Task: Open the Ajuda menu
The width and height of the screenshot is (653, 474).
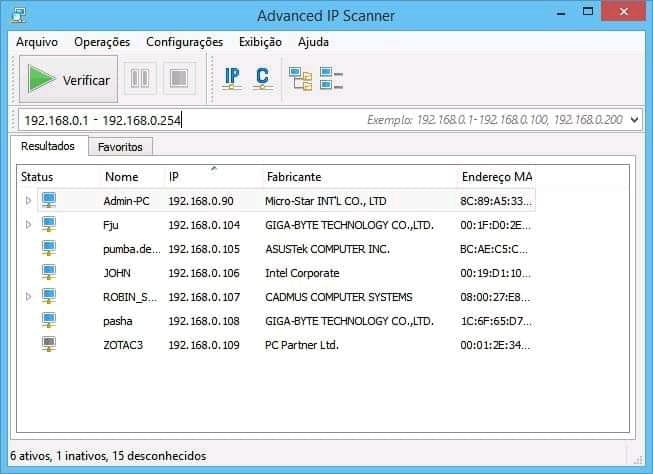Action: 313,42
